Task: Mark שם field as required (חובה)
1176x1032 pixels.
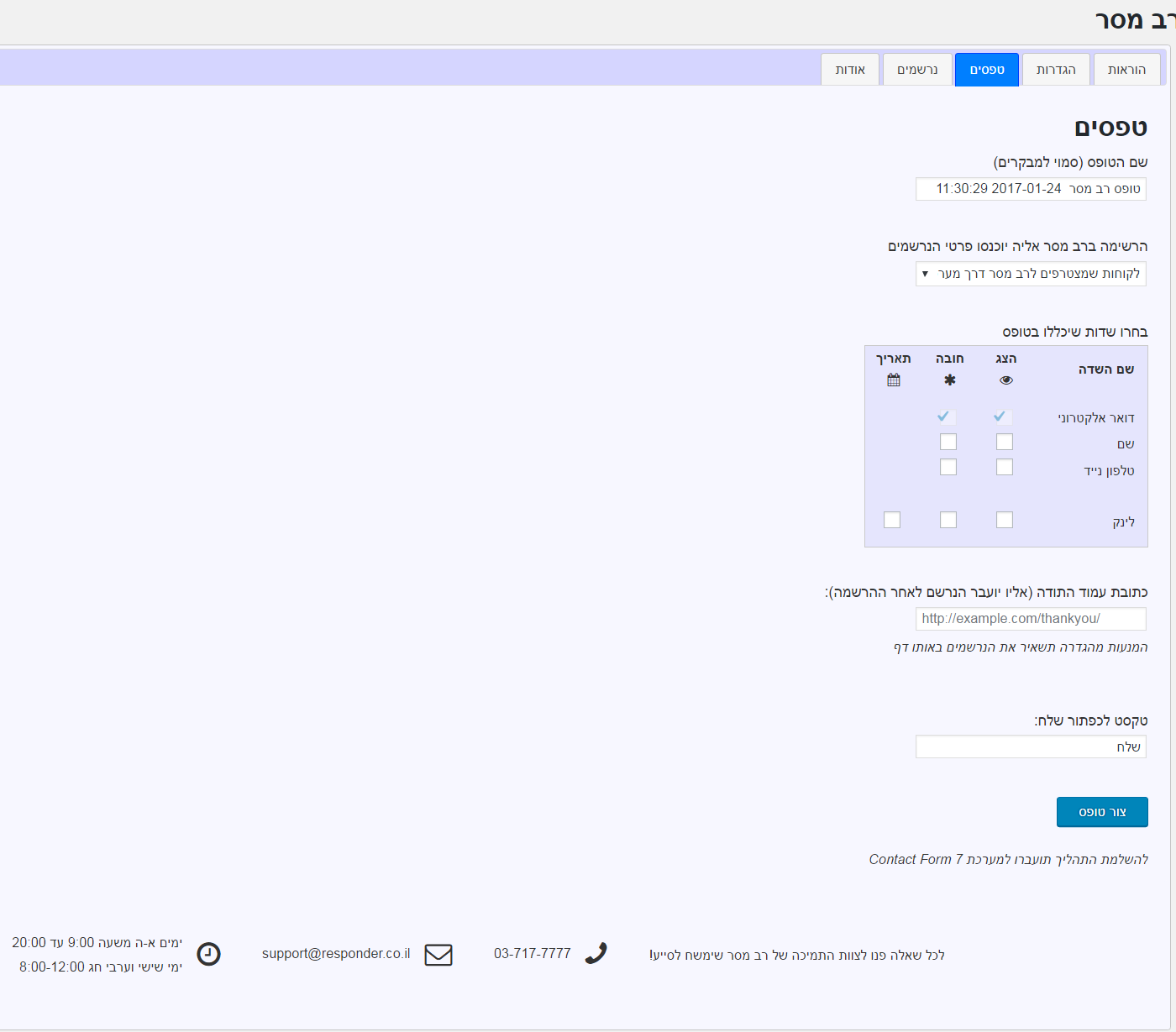Action: click(x=948, y=442)
